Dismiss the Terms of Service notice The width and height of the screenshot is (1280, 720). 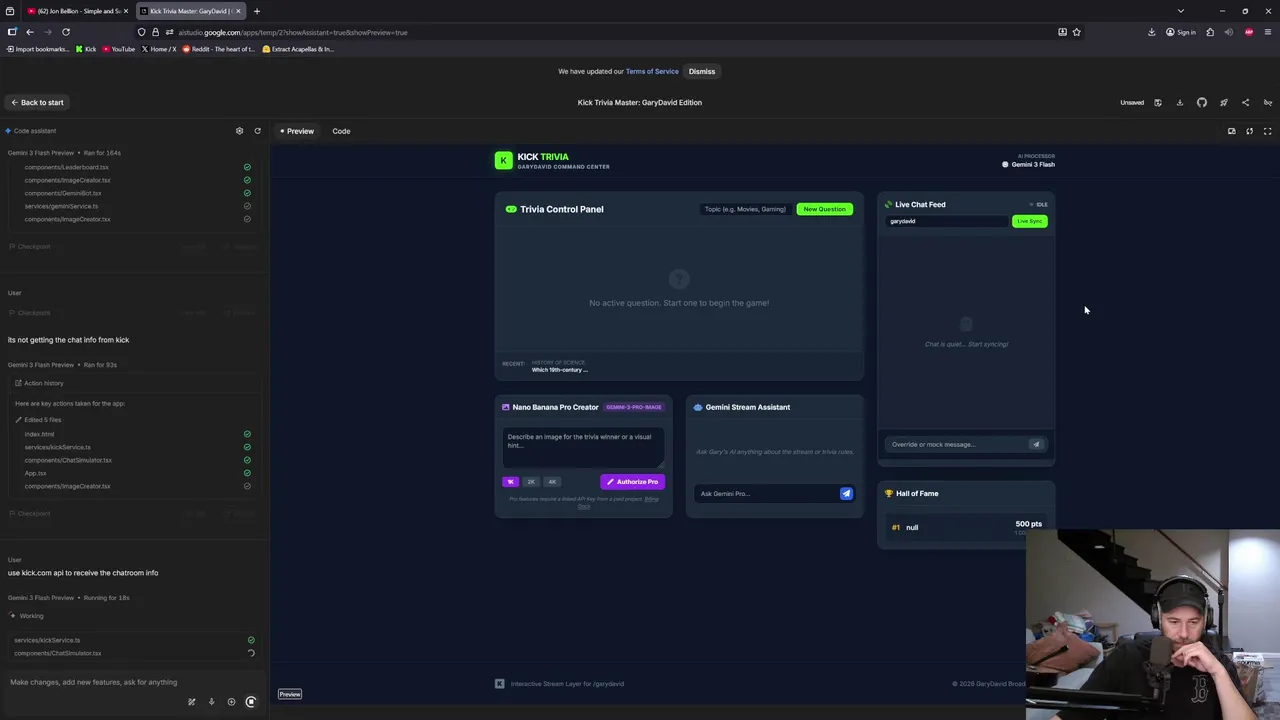(701, 71)
